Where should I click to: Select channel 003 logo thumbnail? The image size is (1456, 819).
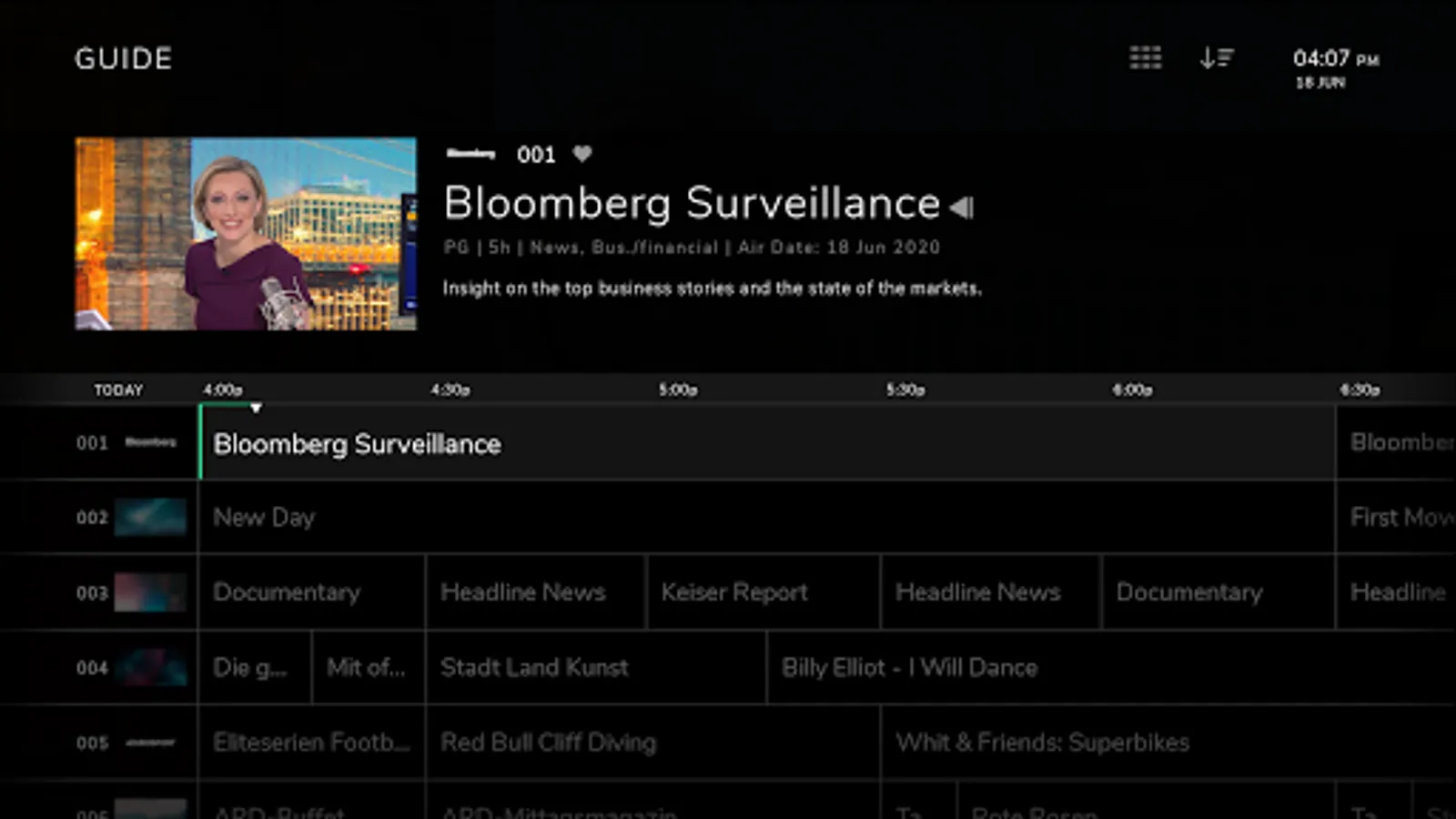150,592
